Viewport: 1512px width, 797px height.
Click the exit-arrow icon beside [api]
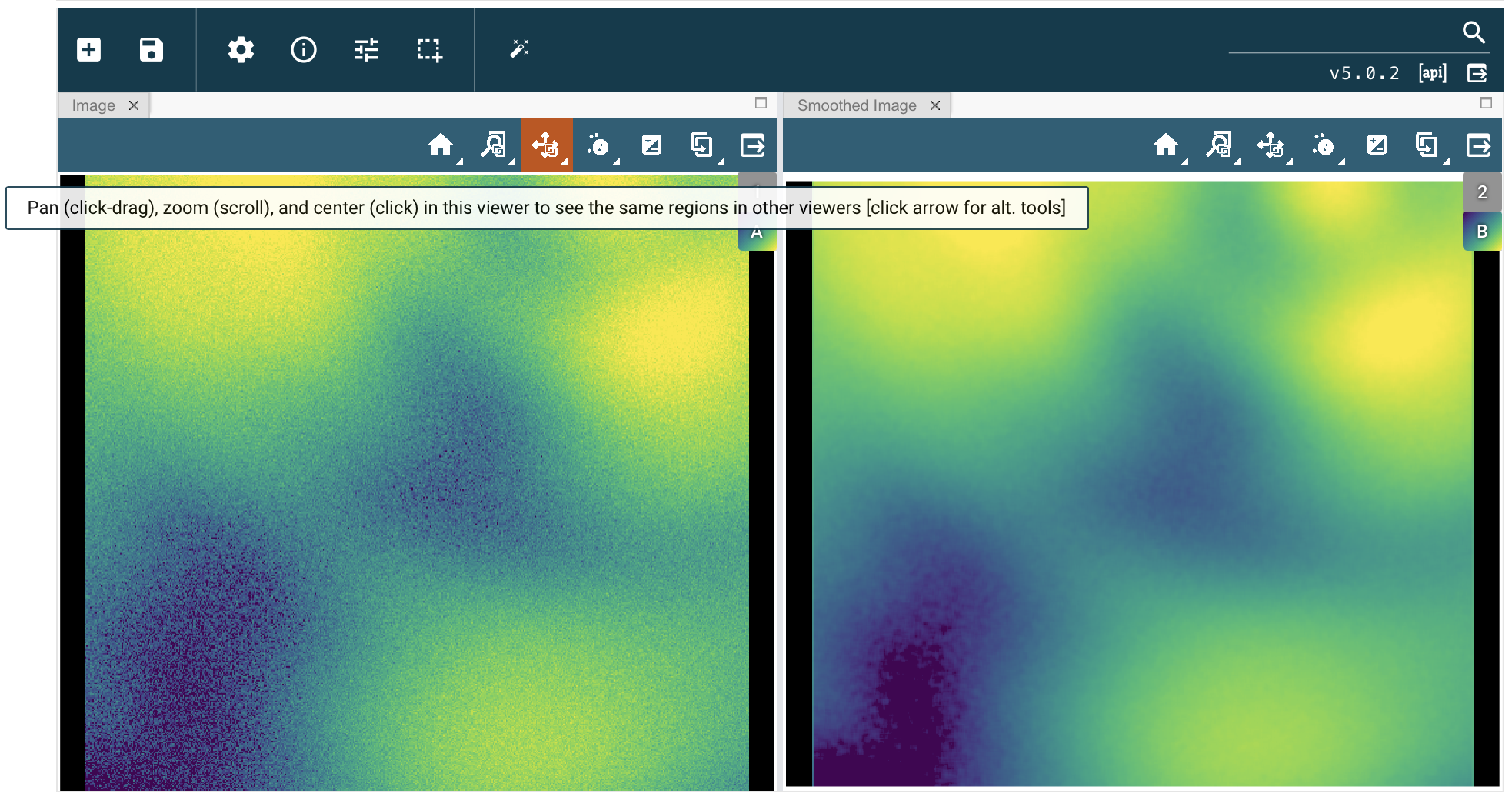(x=1477, y=73)
